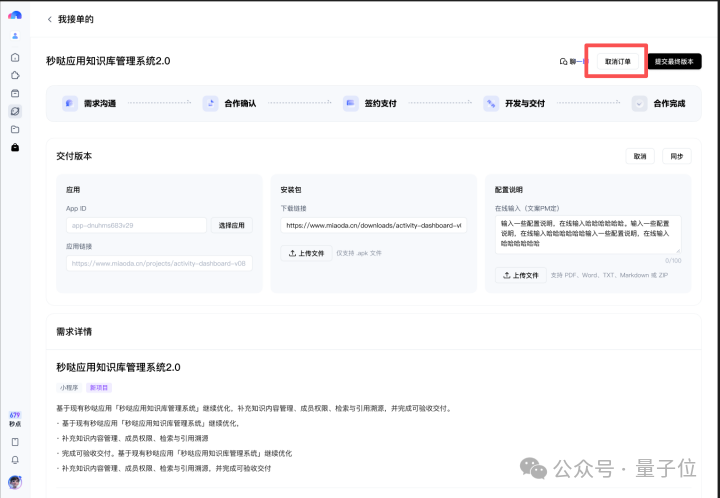Click the 取消订单 button
720x498 pixels.
pos(618,62)
